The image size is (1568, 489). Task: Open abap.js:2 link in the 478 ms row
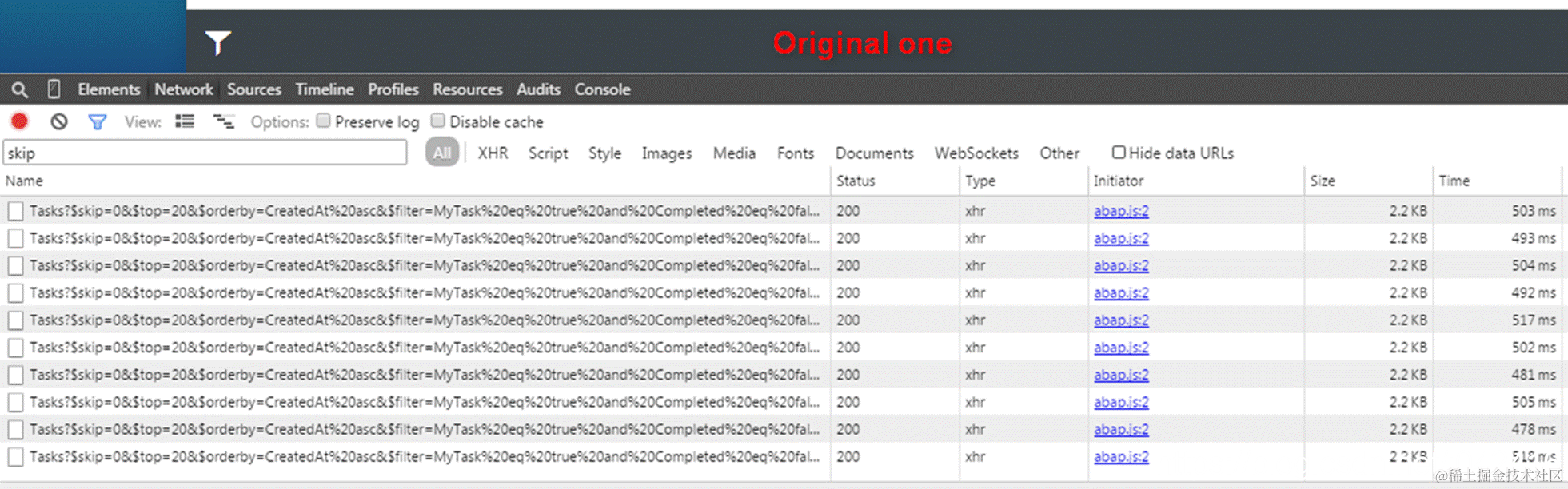point(1121,429)
